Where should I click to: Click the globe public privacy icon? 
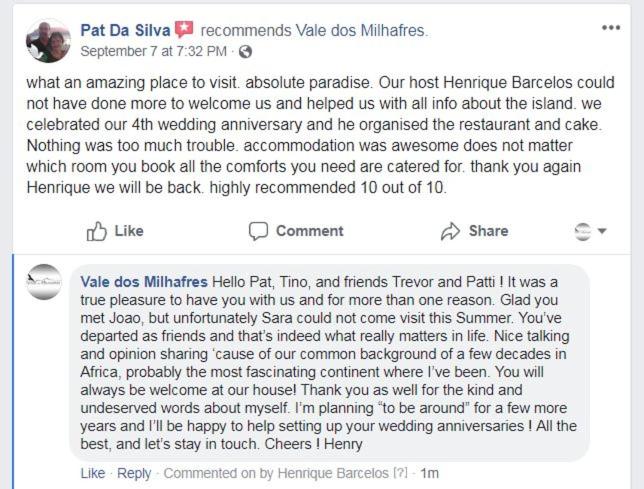(245, 52)
